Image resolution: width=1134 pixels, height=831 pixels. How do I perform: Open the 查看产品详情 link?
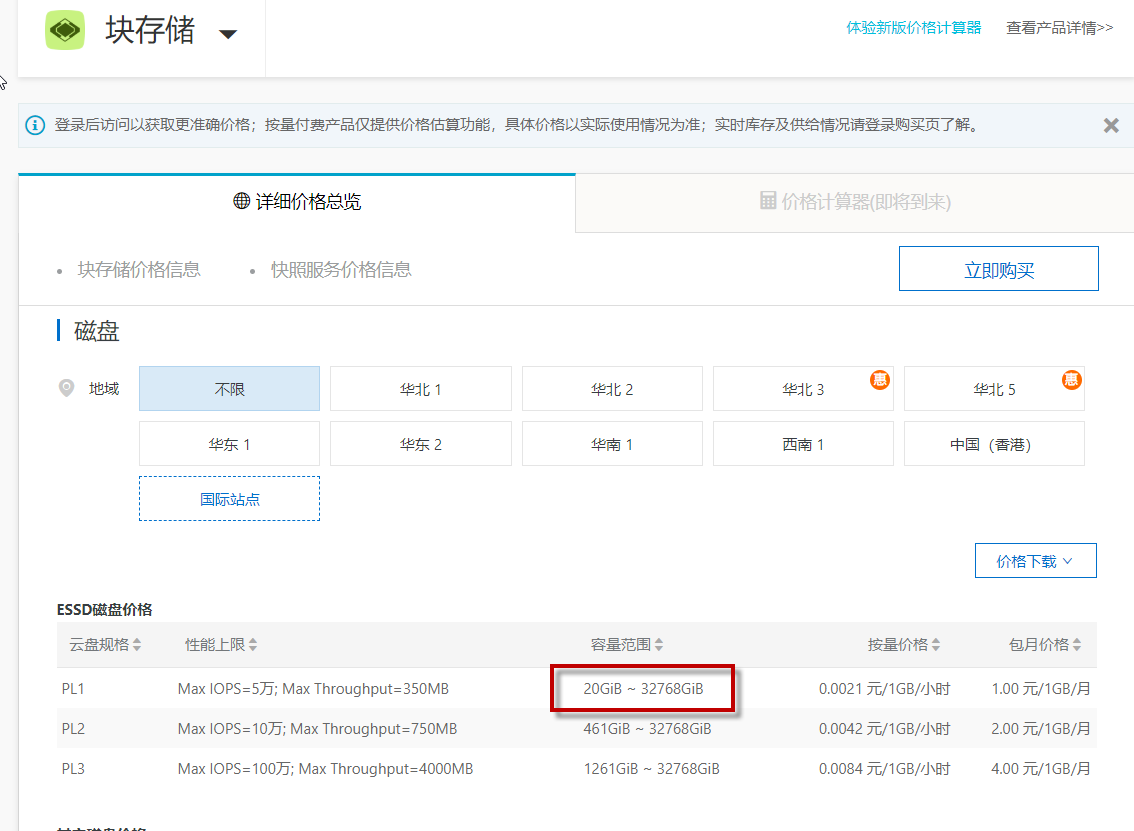(x=1059, y=28)
